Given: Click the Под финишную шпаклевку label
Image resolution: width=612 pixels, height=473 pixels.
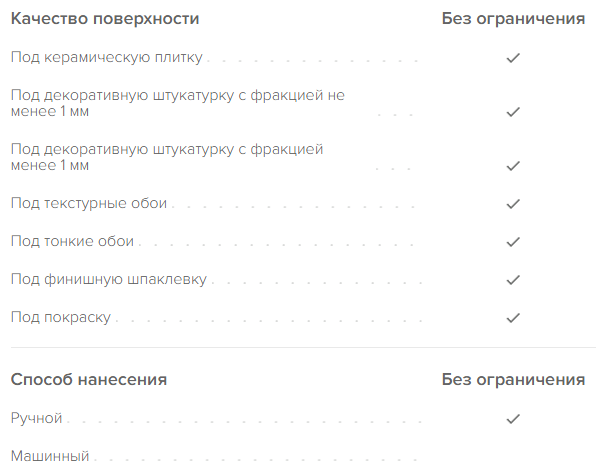Looking at the screenshot, I should [109, 279].
